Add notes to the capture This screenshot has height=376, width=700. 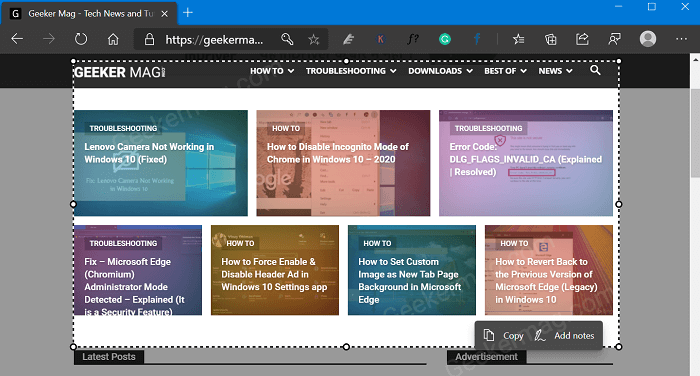click(x=565, y=335)
